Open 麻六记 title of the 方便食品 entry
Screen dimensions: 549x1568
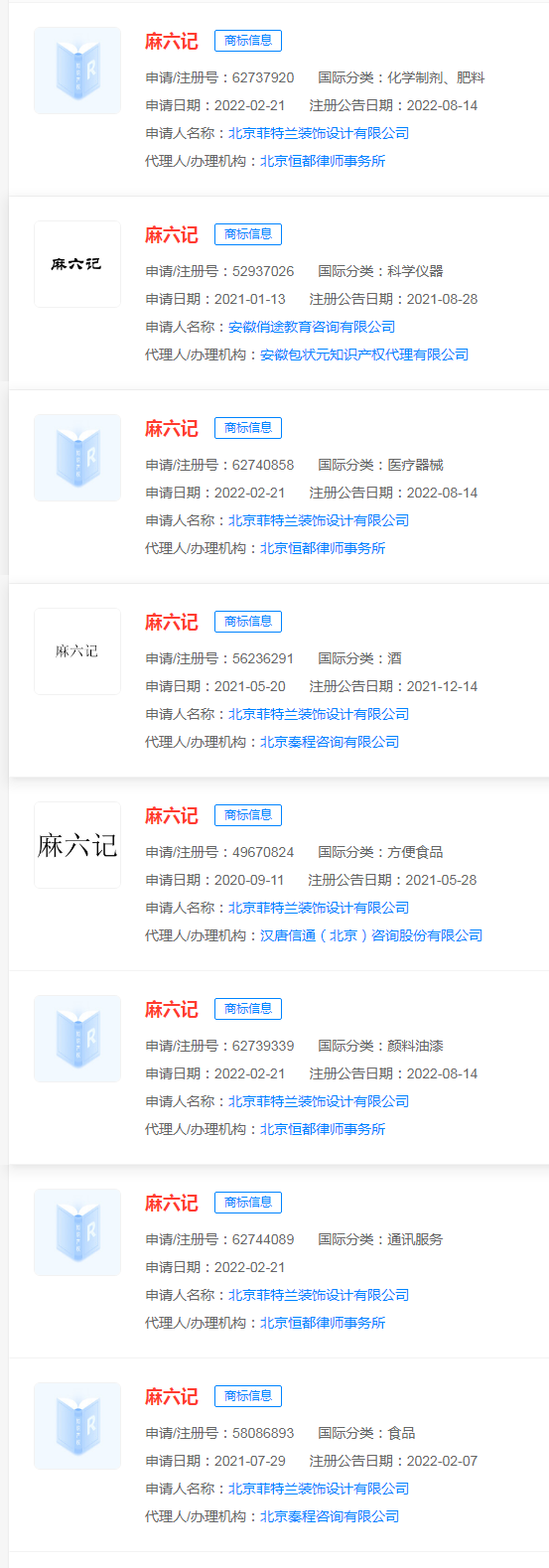pyautogui.click(x=172, y=815)
